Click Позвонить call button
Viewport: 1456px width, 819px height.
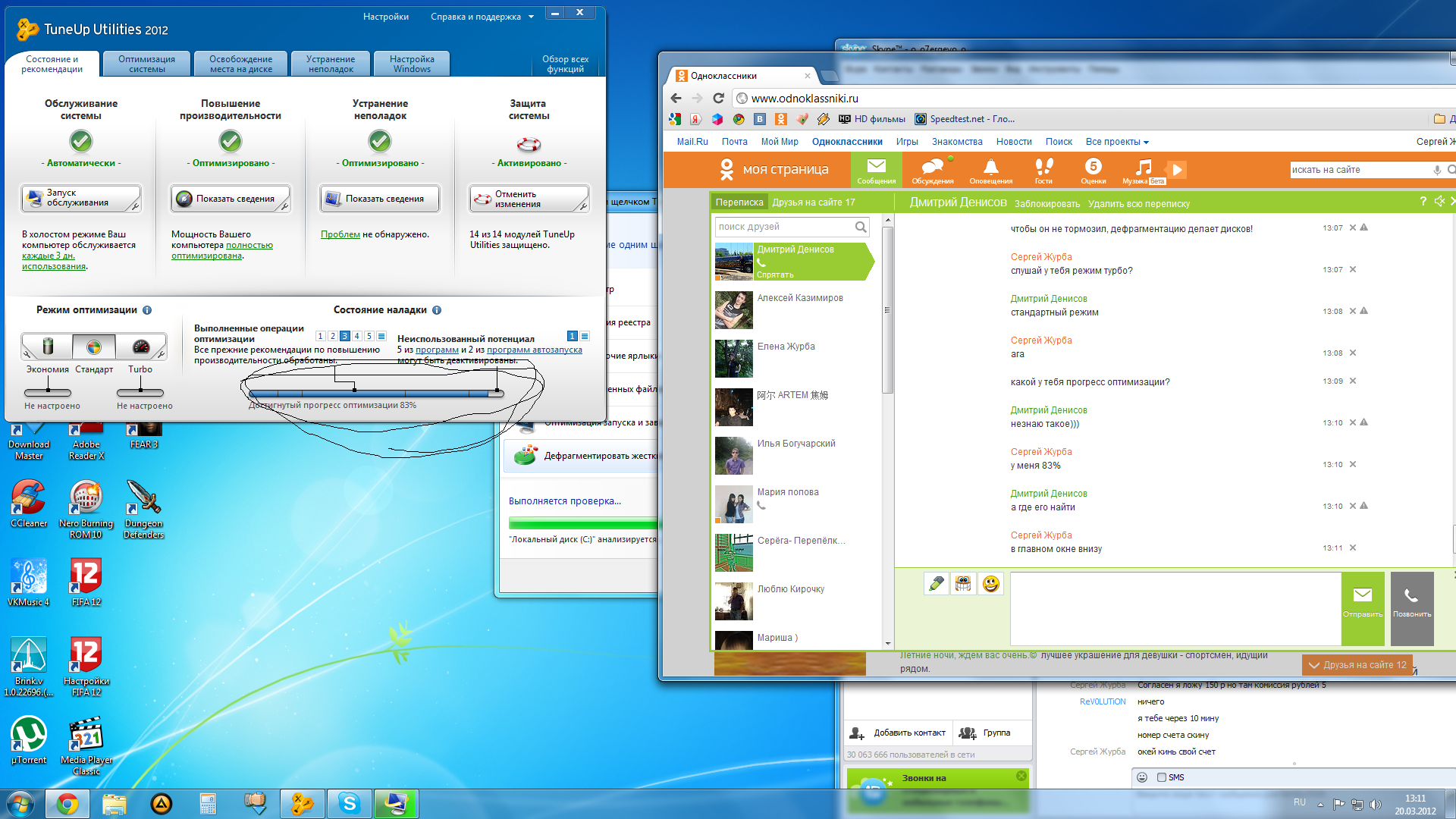(x=1411, y=608)
